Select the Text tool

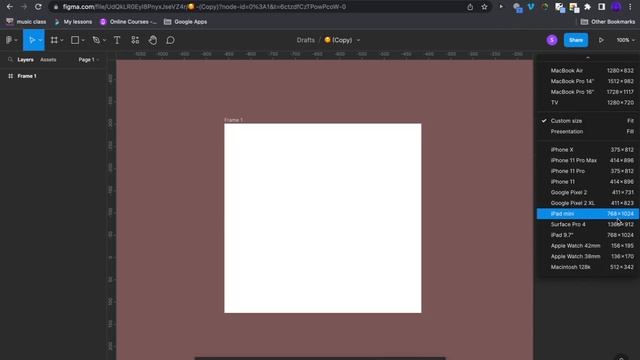tap(117, 40)
